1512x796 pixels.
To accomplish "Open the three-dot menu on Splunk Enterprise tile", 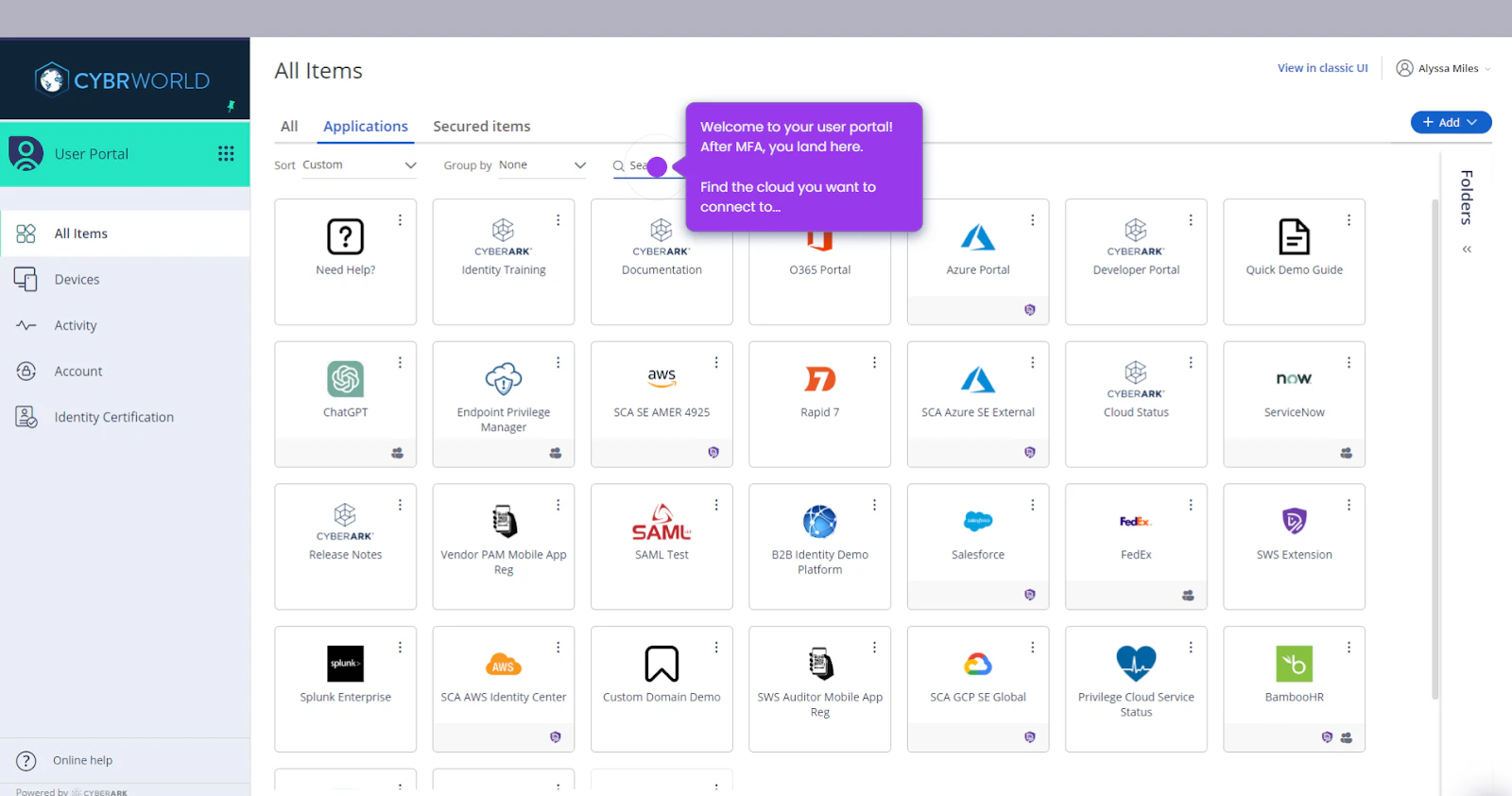I will pos(400,648).
